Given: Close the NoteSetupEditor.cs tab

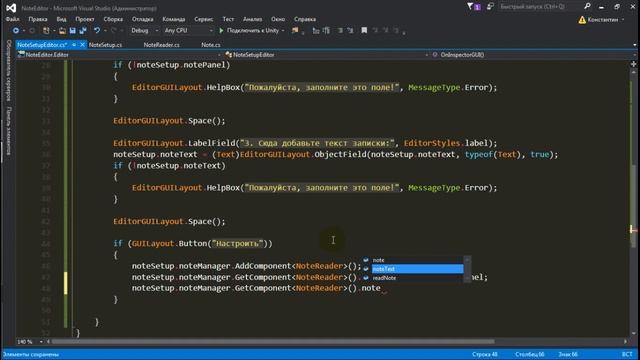Looking at the screenshot, I should (x=82, y=45).
